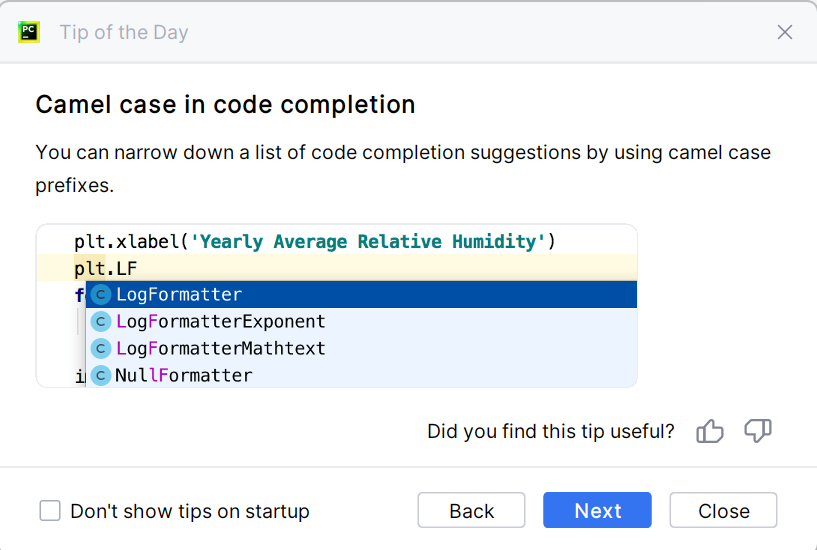Click the thumbs down feedback icon
The width and height of the screenshot is (817, 550).
[x=758, y=431]
